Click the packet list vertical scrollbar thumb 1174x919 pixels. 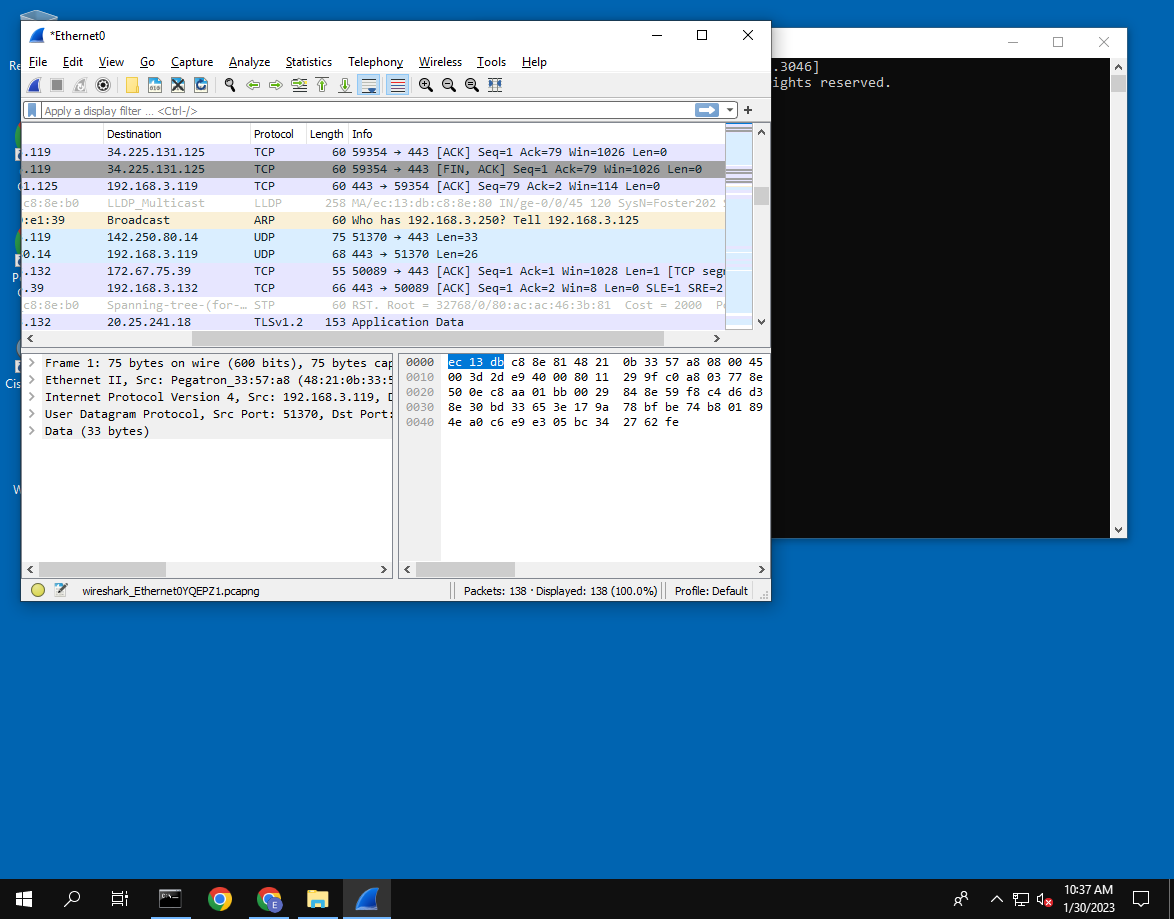[x=761, y=195]
